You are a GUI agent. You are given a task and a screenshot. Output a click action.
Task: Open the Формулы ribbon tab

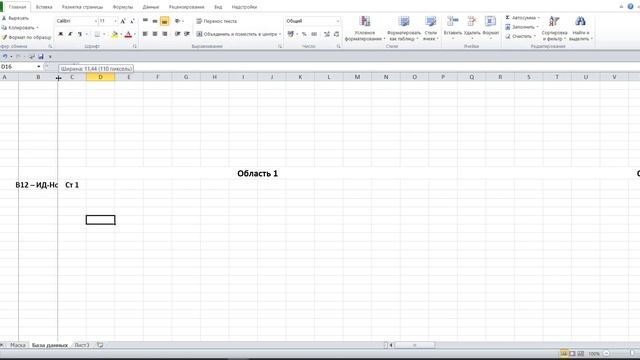pos(123,7)
